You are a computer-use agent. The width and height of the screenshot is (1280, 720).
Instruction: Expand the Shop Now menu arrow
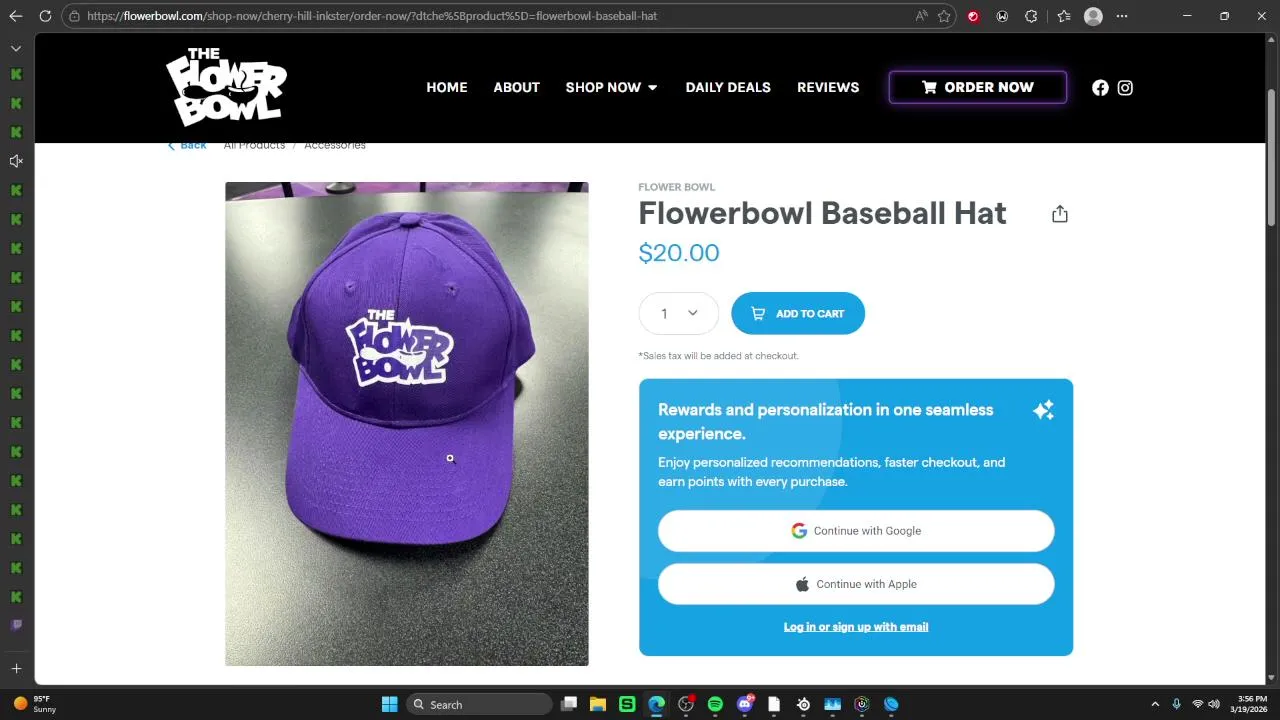click(653, 88)
